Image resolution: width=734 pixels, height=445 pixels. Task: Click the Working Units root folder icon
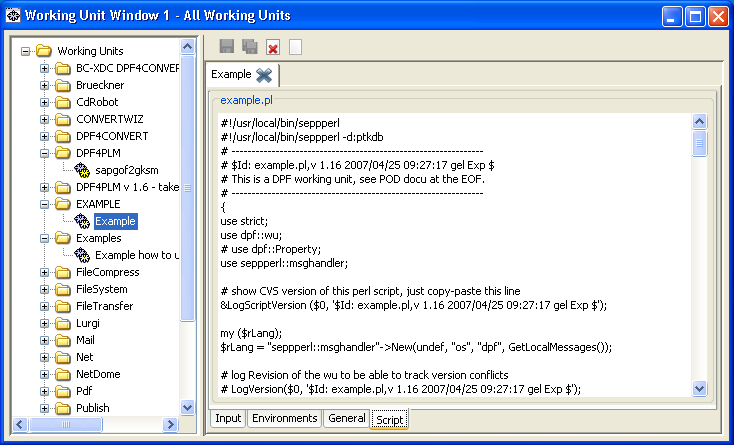point(44,51)
